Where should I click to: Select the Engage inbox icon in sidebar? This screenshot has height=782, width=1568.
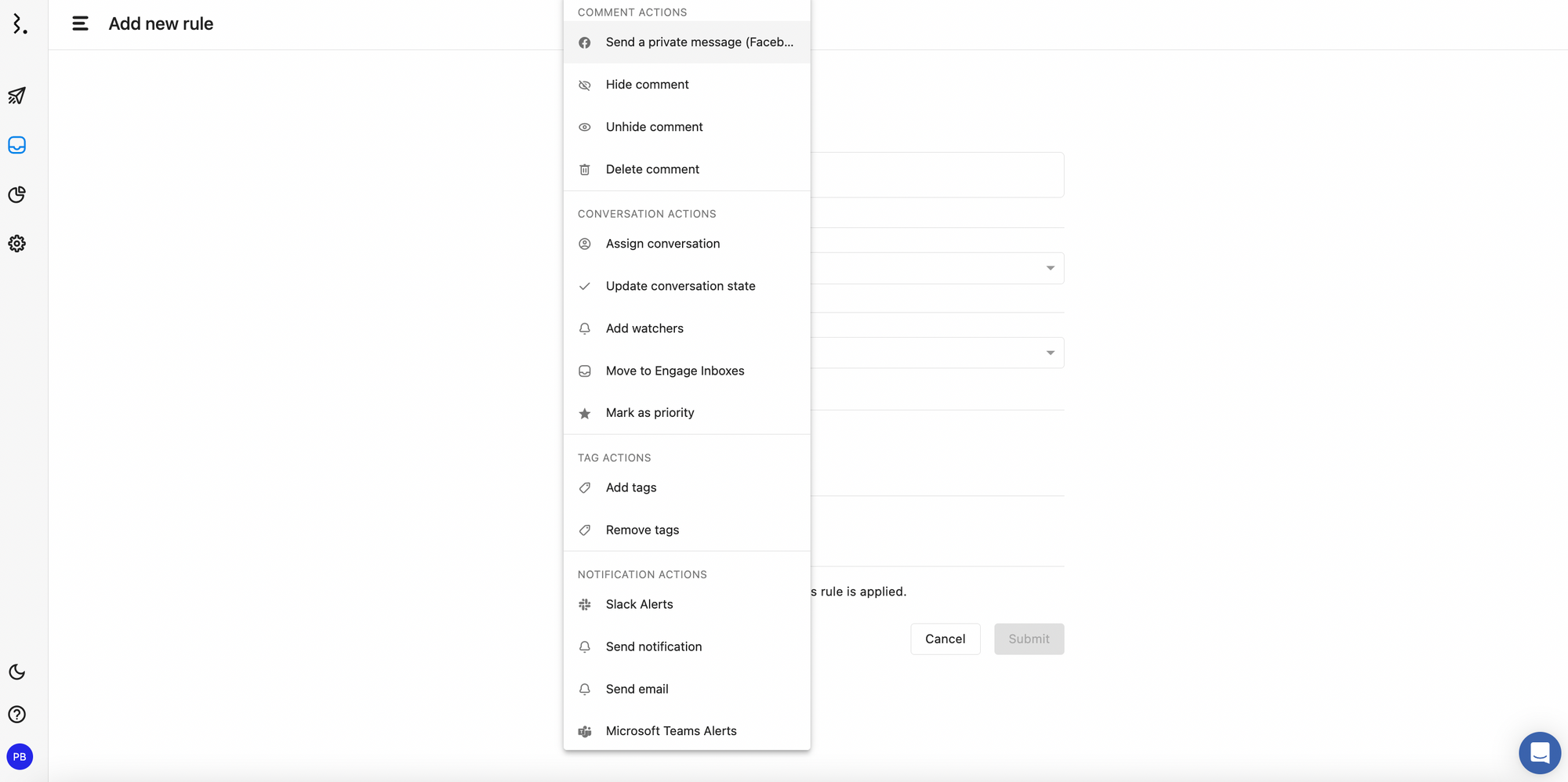pyautogui.click(x=16, y=145)
